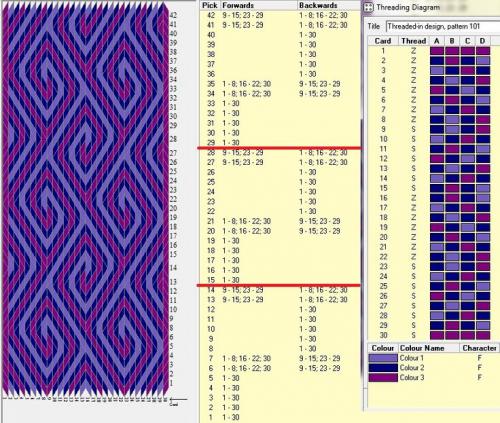500x423 pixels.
Task: Click the Card column header
Action: coord(383,41)
